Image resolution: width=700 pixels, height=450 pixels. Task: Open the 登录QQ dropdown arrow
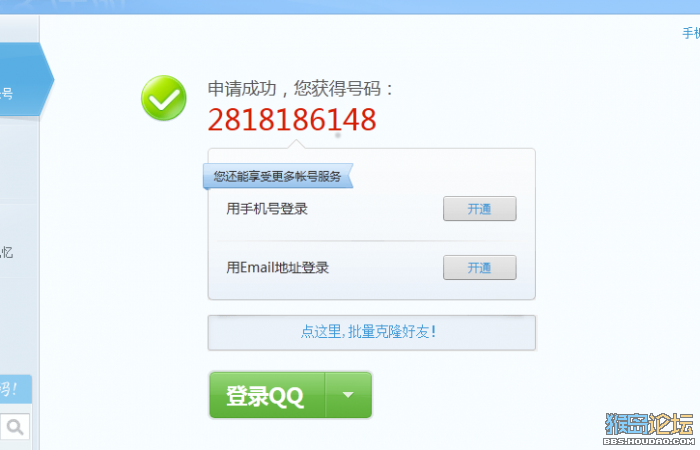348,395
